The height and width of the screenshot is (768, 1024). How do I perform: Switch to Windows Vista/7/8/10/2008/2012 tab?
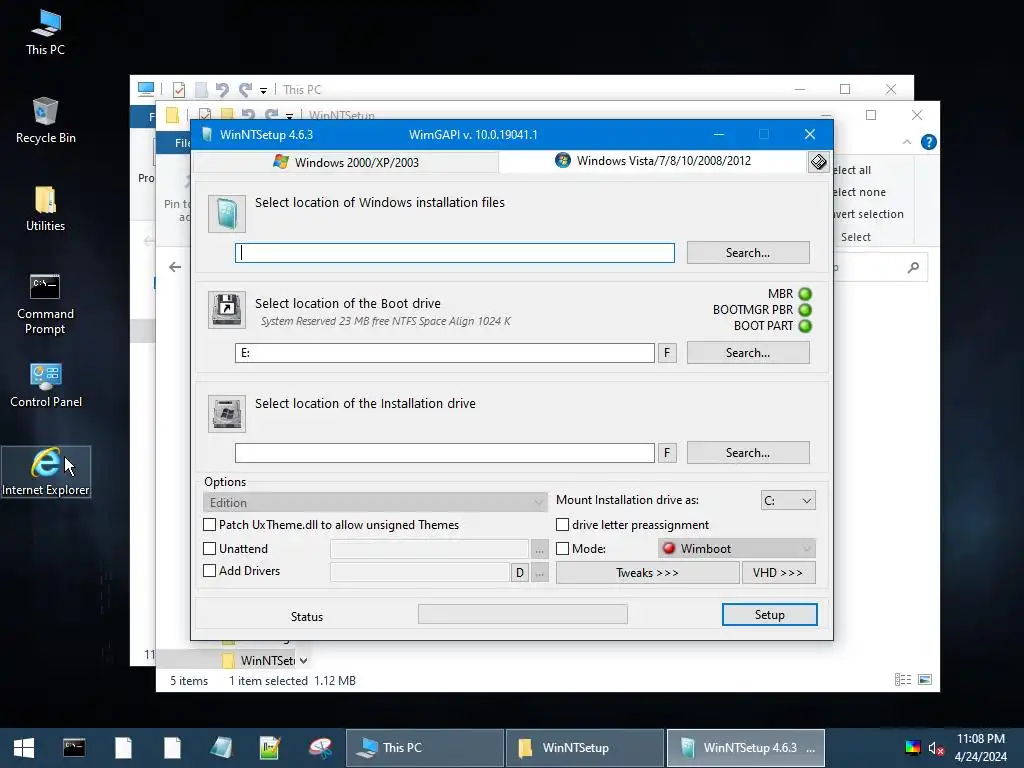[653, 161]
